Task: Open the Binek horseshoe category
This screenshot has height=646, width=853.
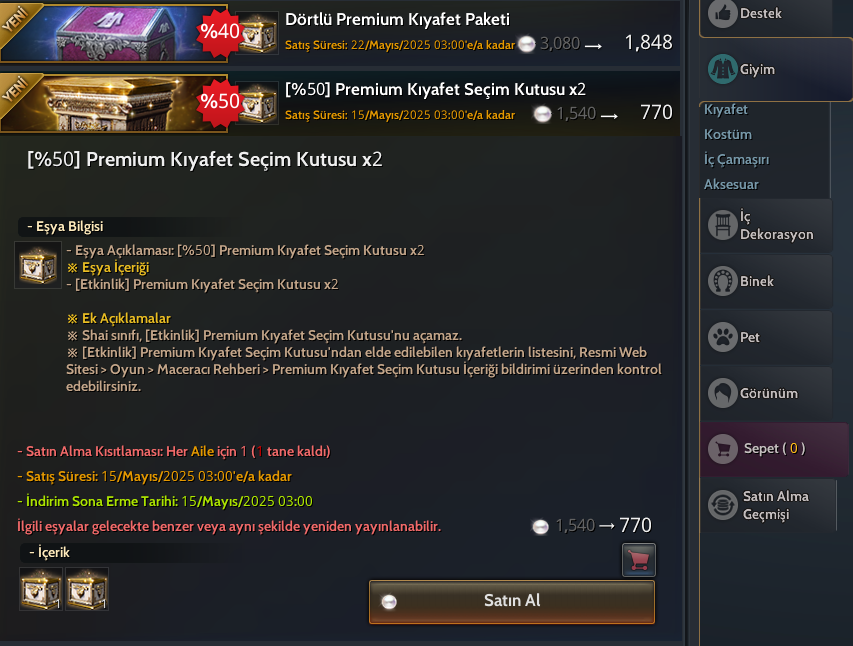Action: pos(766,281)
